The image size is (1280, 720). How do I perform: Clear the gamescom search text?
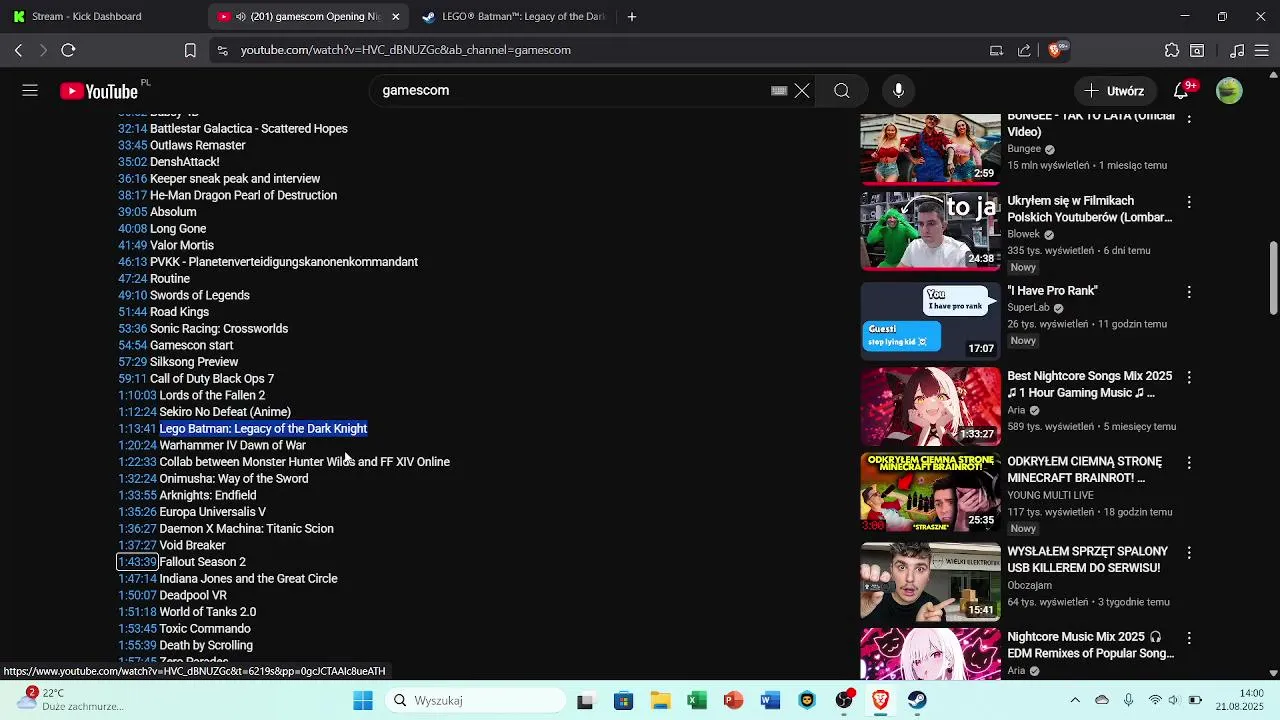[x=802, y=91]
